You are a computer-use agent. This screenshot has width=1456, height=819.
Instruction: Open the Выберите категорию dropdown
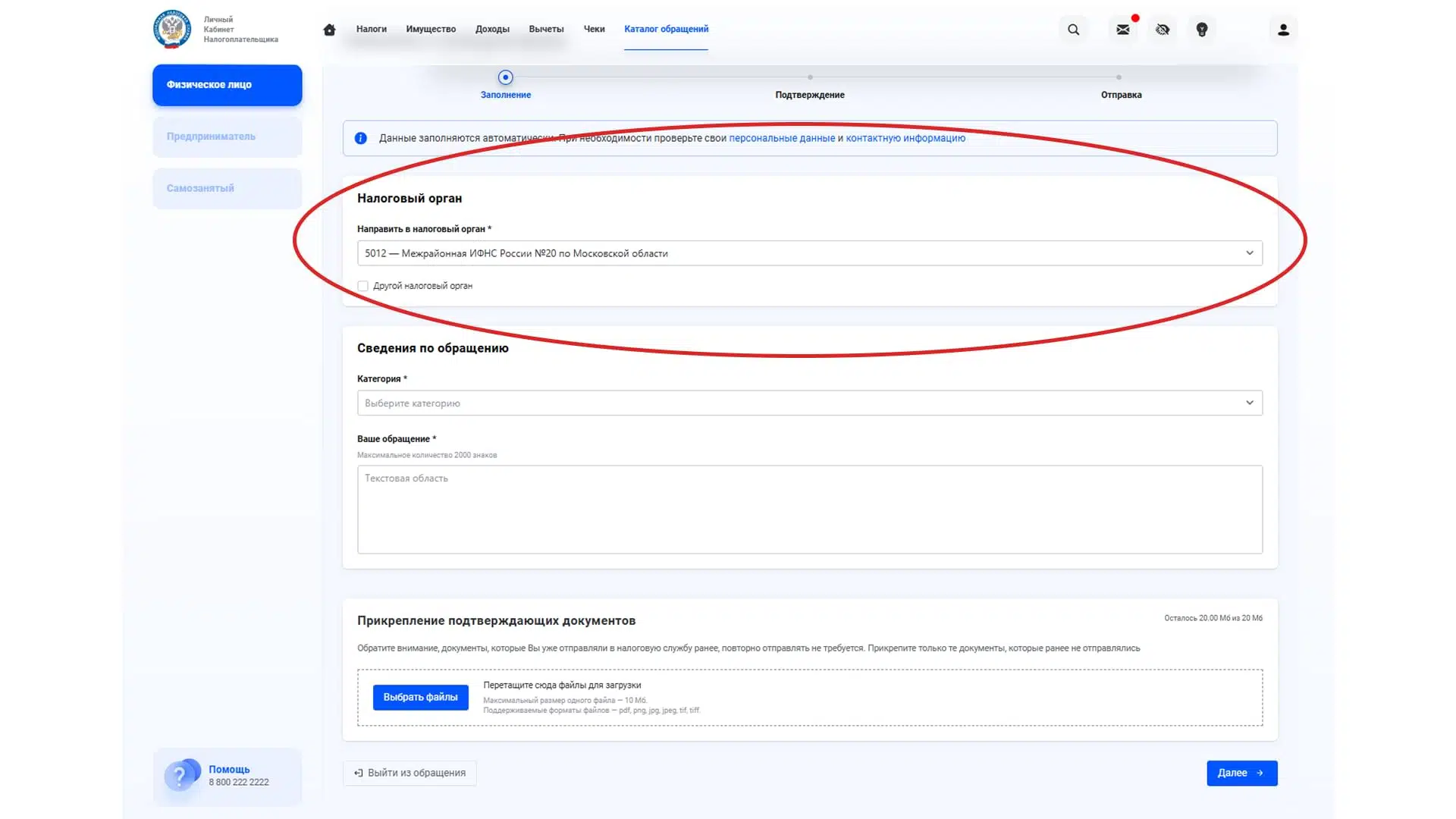[x=809, y=403]
